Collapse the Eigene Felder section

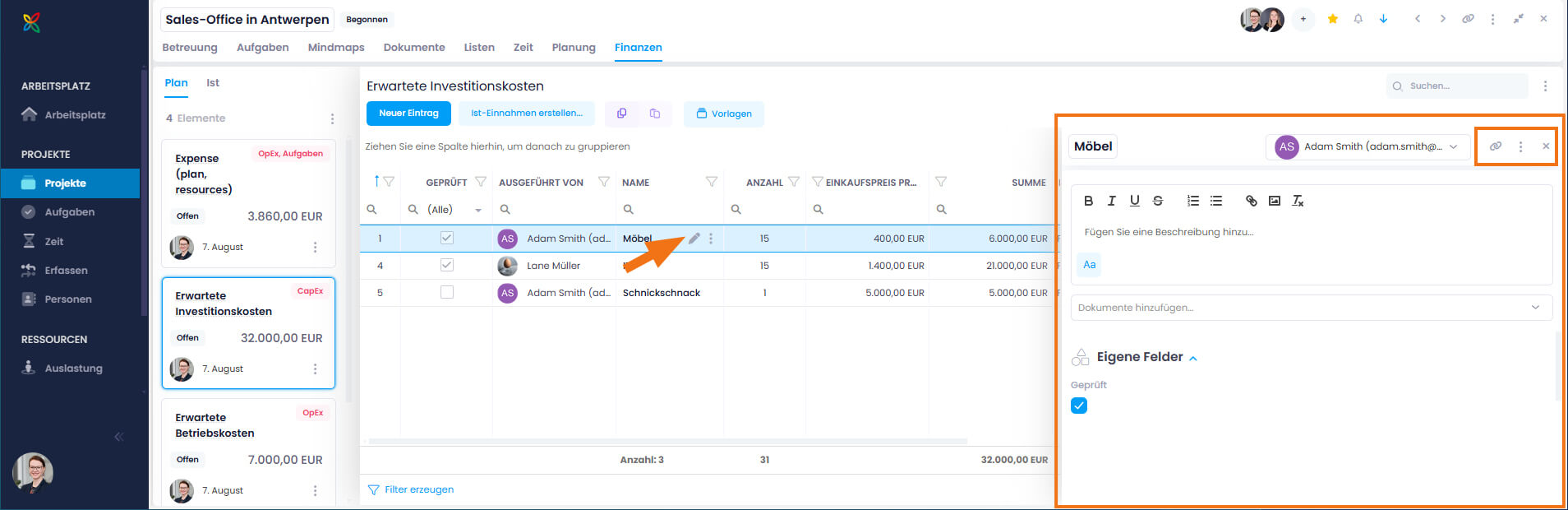pyautogui.click(x=1192, y=358)
